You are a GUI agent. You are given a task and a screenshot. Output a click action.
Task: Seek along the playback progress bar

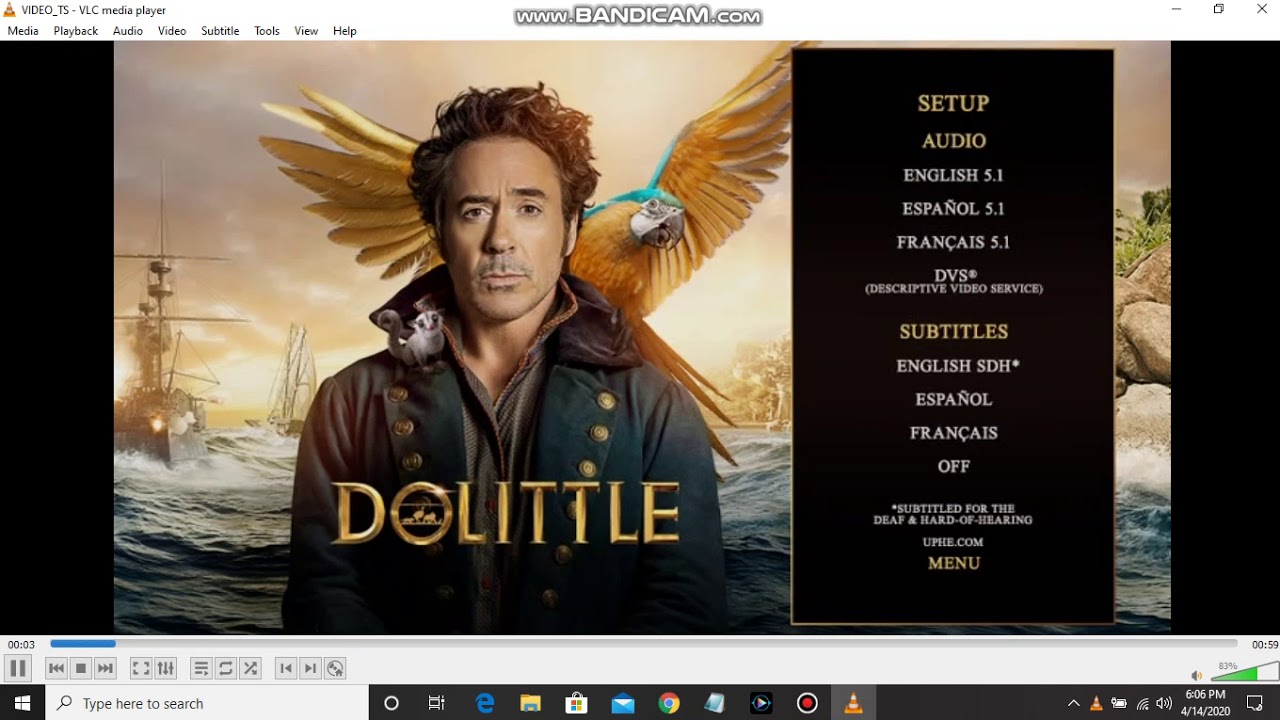643,644
